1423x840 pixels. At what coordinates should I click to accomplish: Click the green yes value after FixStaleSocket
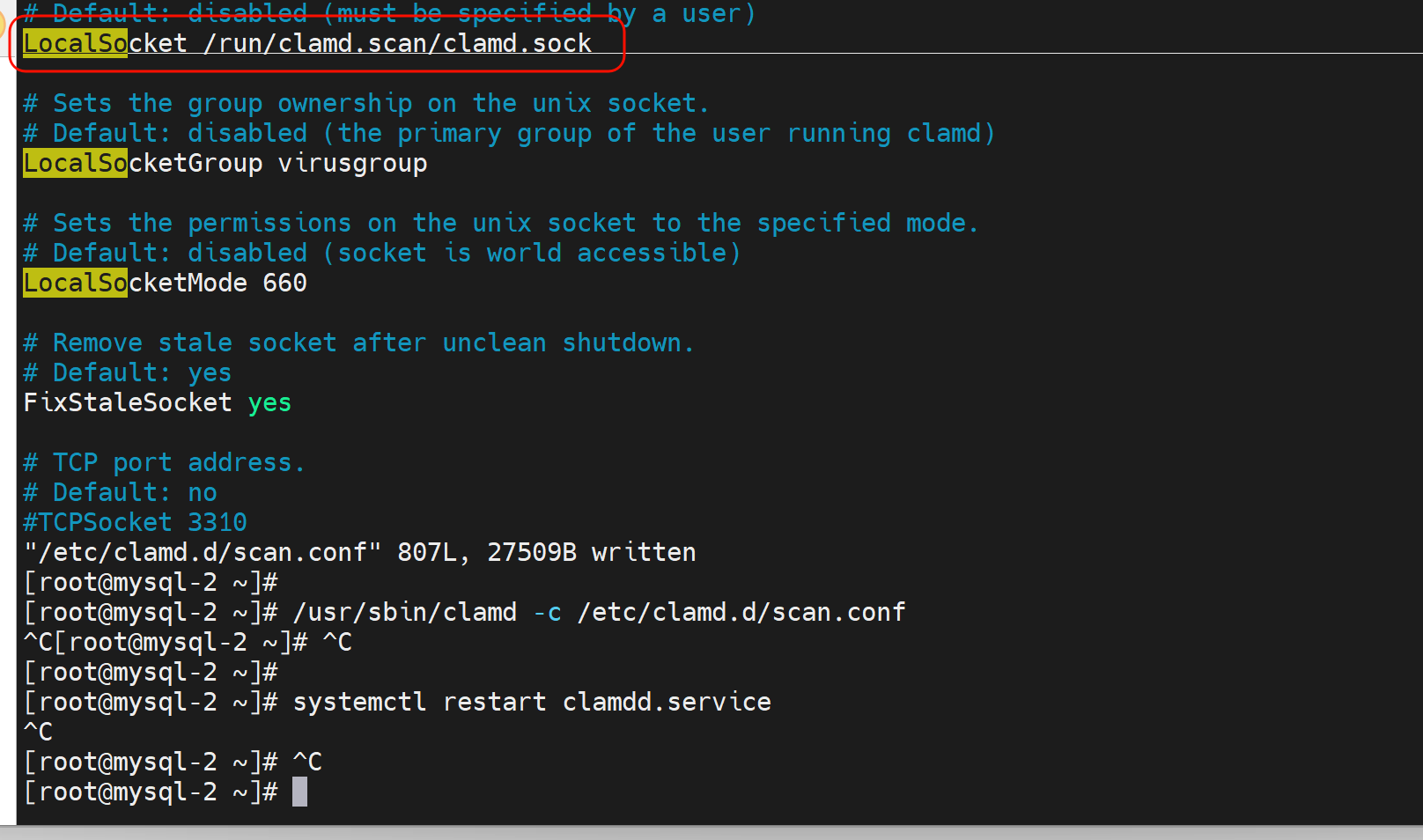(269, 402)
